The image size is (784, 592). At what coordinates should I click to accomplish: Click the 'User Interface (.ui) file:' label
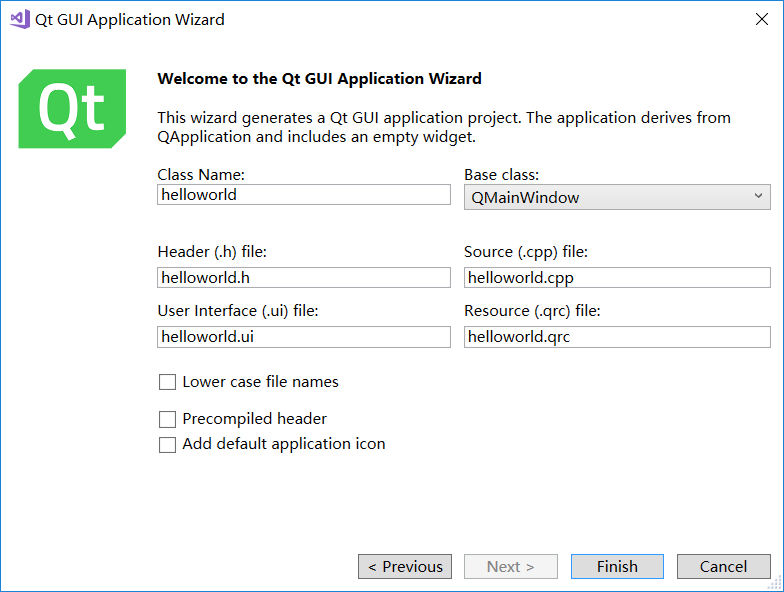238,311
